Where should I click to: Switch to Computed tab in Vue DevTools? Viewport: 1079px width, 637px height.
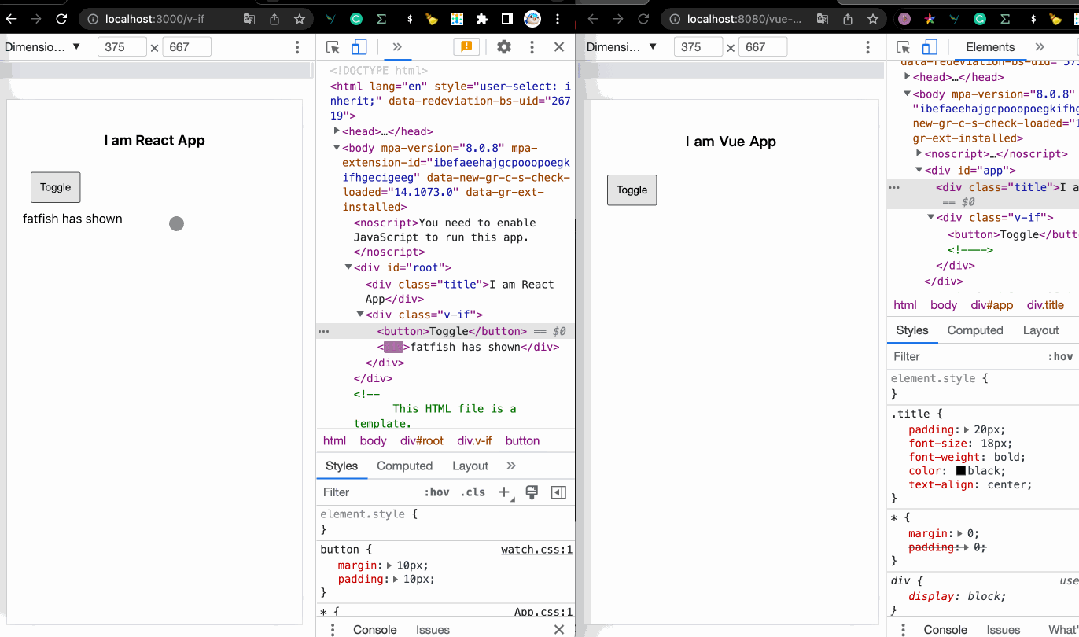[x=975, y=330]
